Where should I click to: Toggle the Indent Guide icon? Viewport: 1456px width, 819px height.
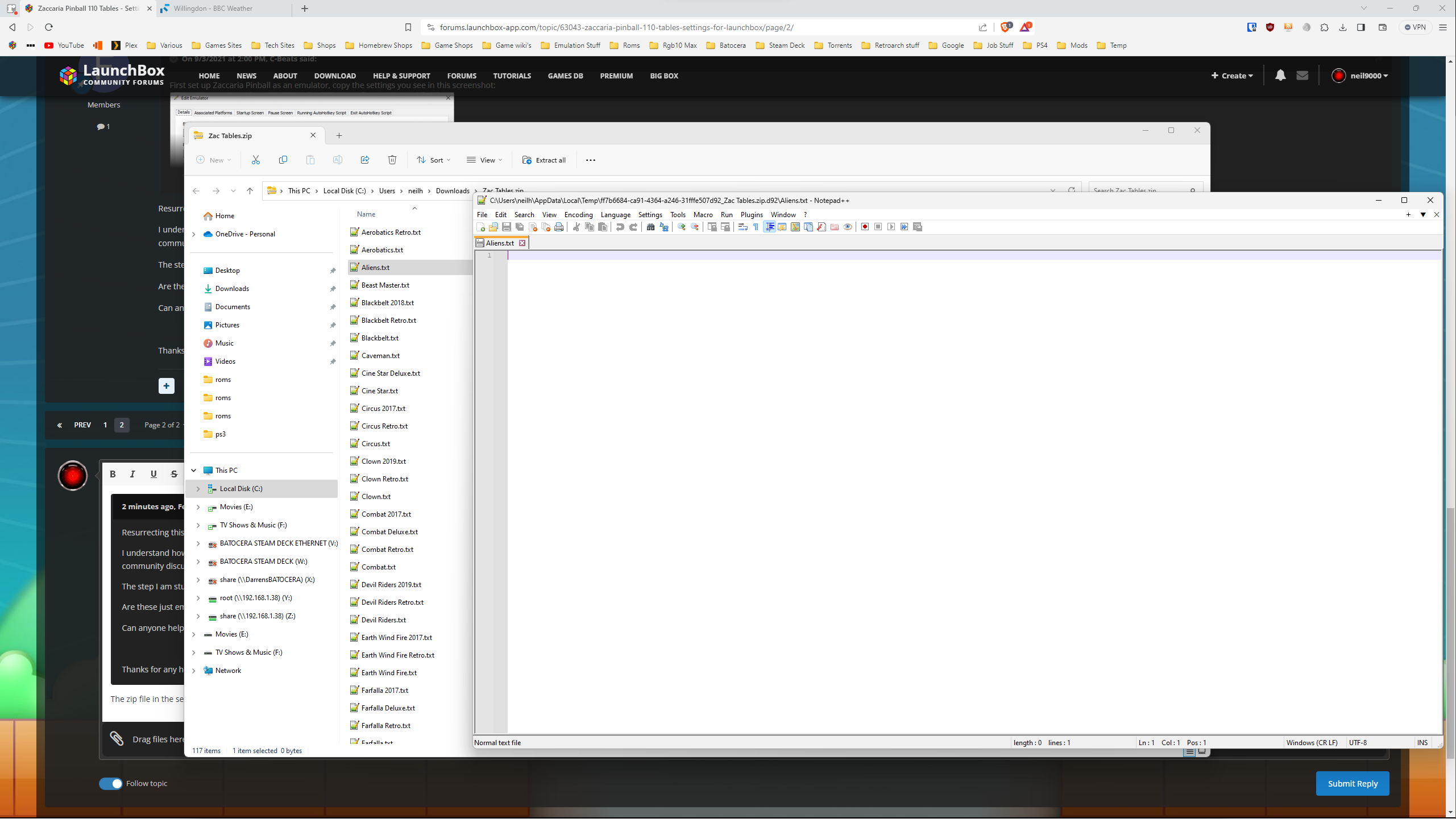pos(769,227)
